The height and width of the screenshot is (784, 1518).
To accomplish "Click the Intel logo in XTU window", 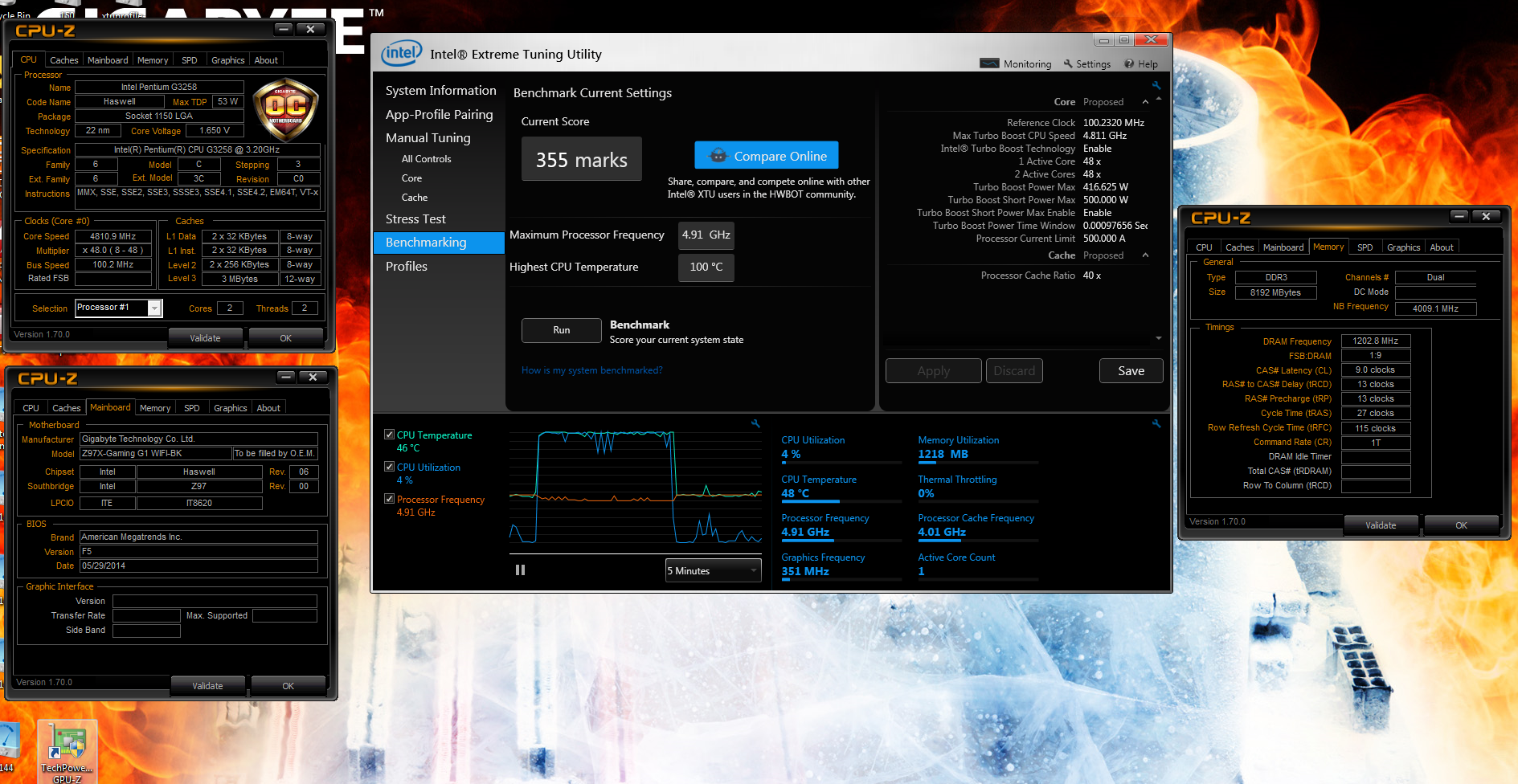I will pos(401,54).
